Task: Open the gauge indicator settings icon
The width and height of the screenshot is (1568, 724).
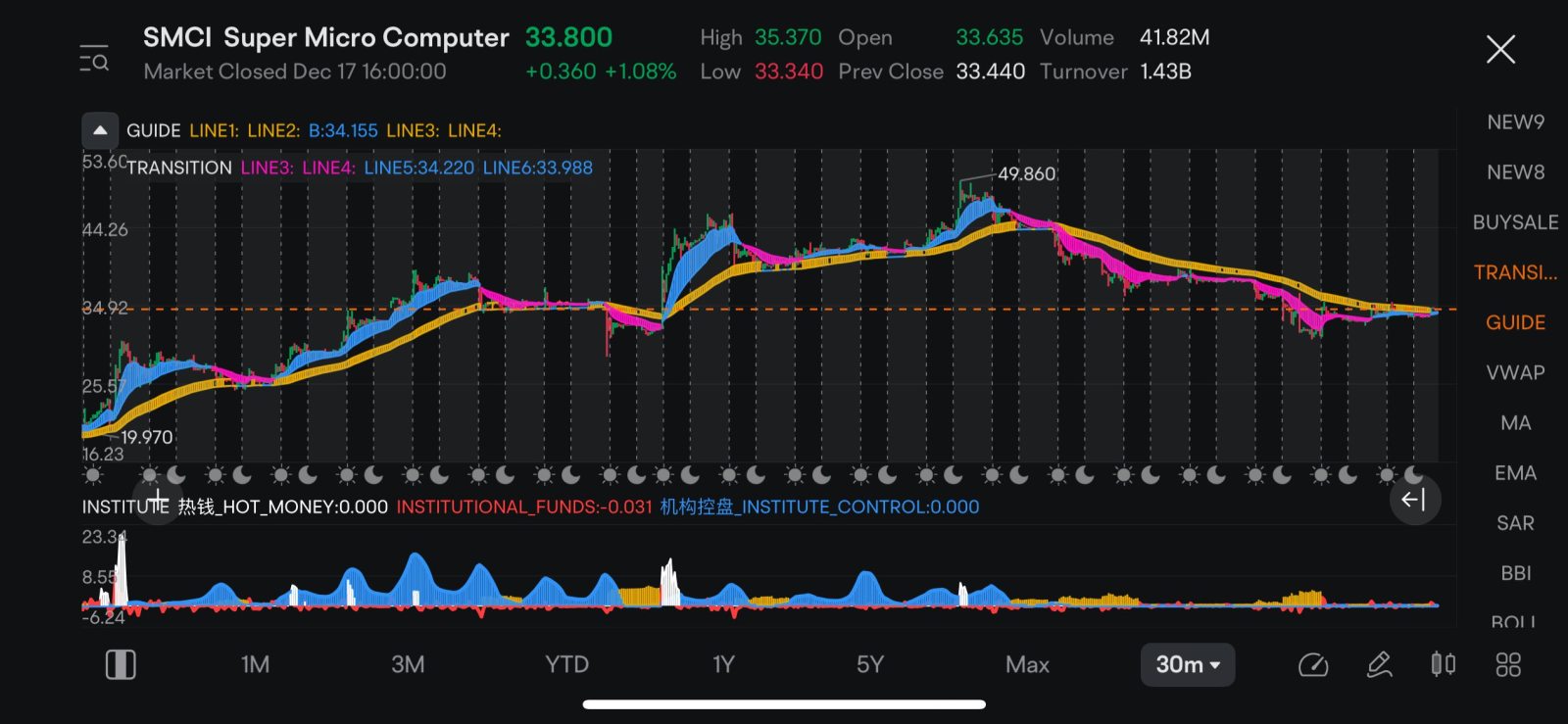Action: click(1313, 665)
